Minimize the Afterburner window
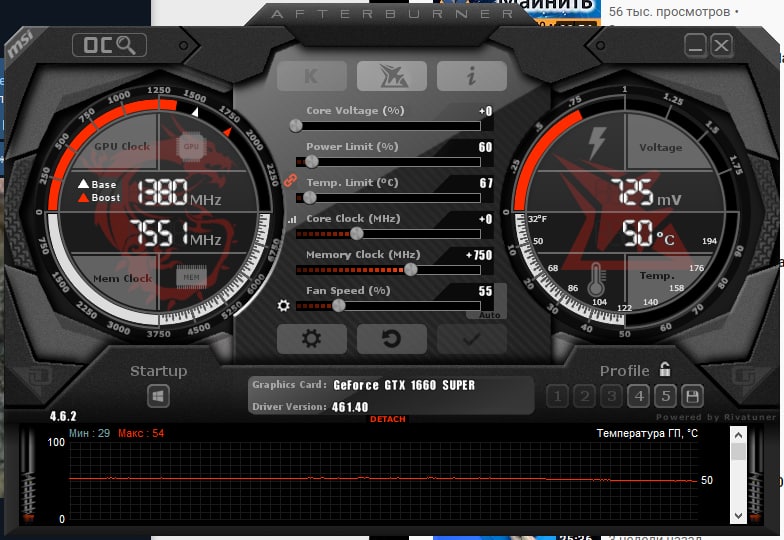 point(695,45)
